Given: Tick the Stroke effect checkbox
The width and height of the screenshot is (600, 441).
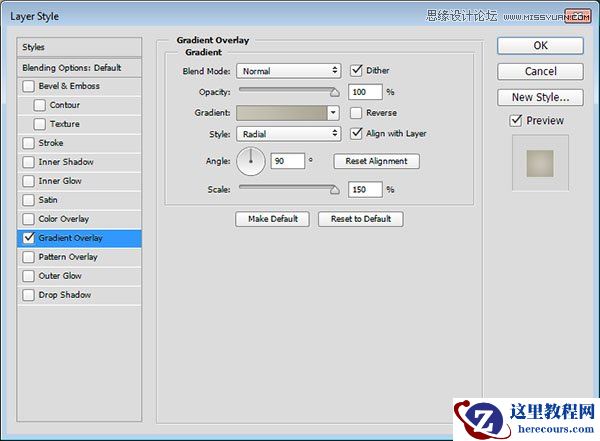Looking at the screenshot, I should (x=28, y=143).
